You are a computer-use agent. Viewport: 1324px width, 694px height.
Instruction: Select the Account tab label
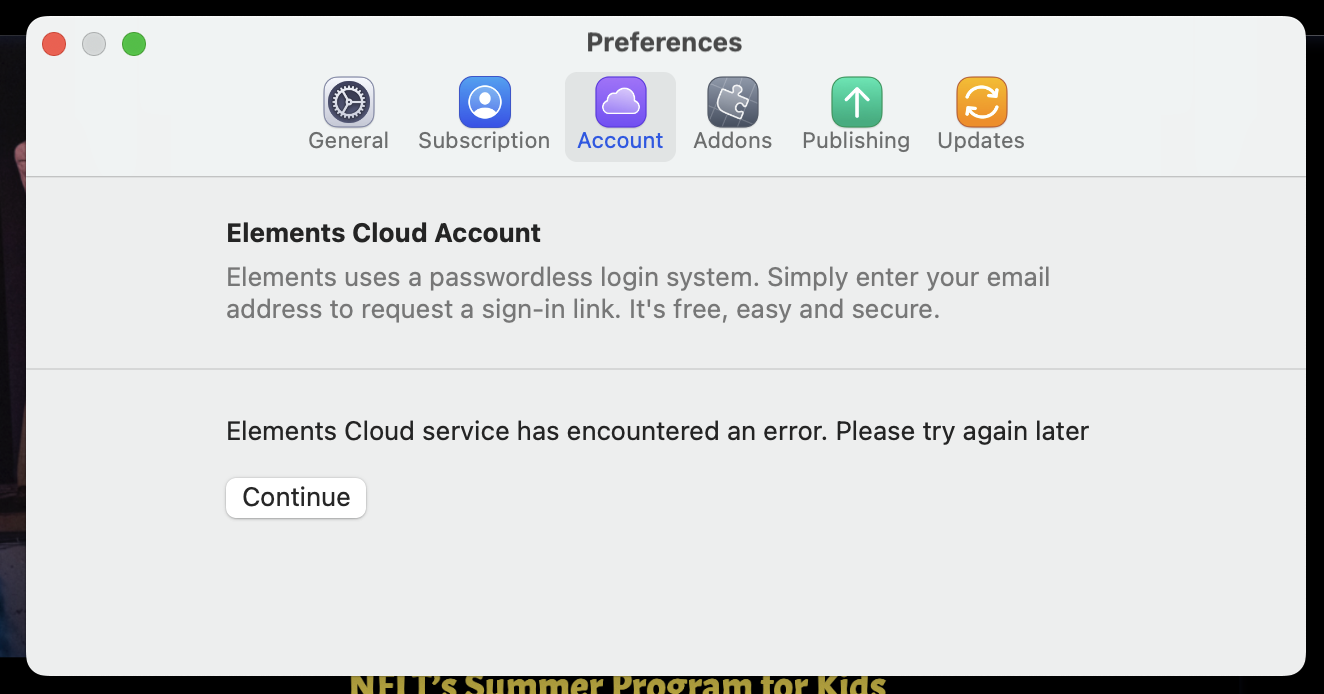pos(620,141)
